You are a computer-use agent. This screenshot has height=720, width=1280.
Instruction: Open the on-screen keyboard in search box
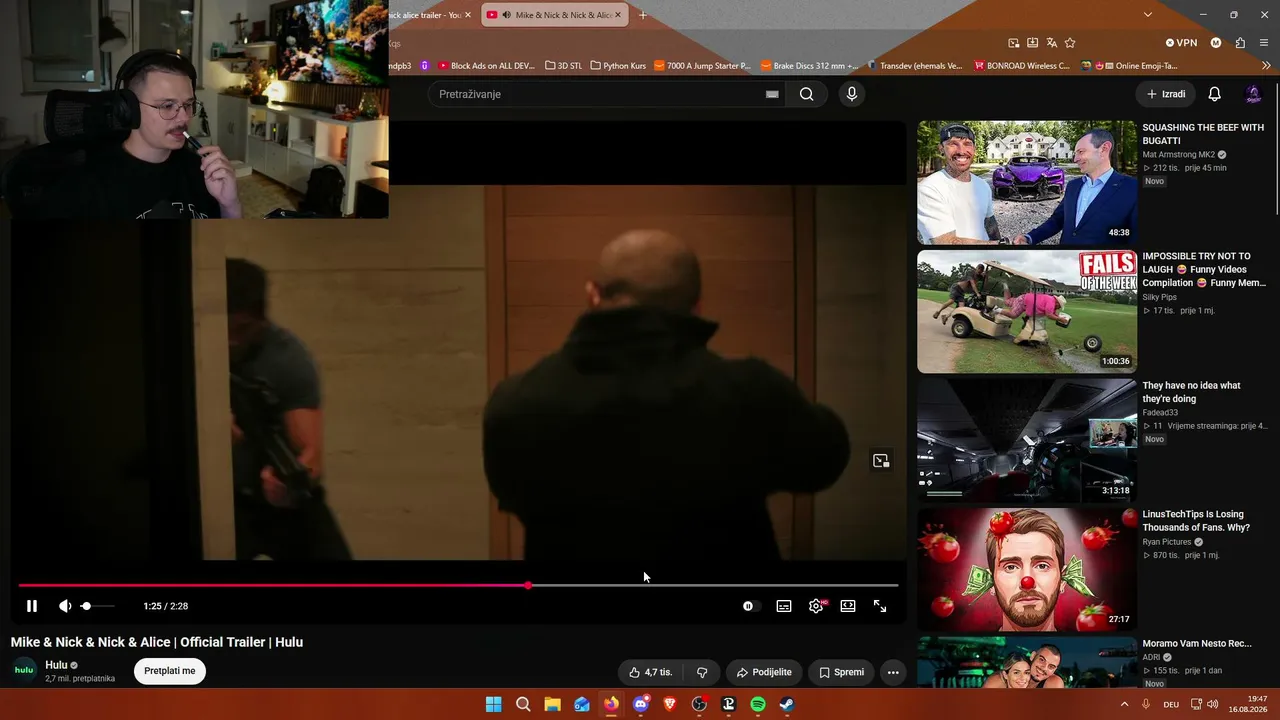(x=772, y=94)
